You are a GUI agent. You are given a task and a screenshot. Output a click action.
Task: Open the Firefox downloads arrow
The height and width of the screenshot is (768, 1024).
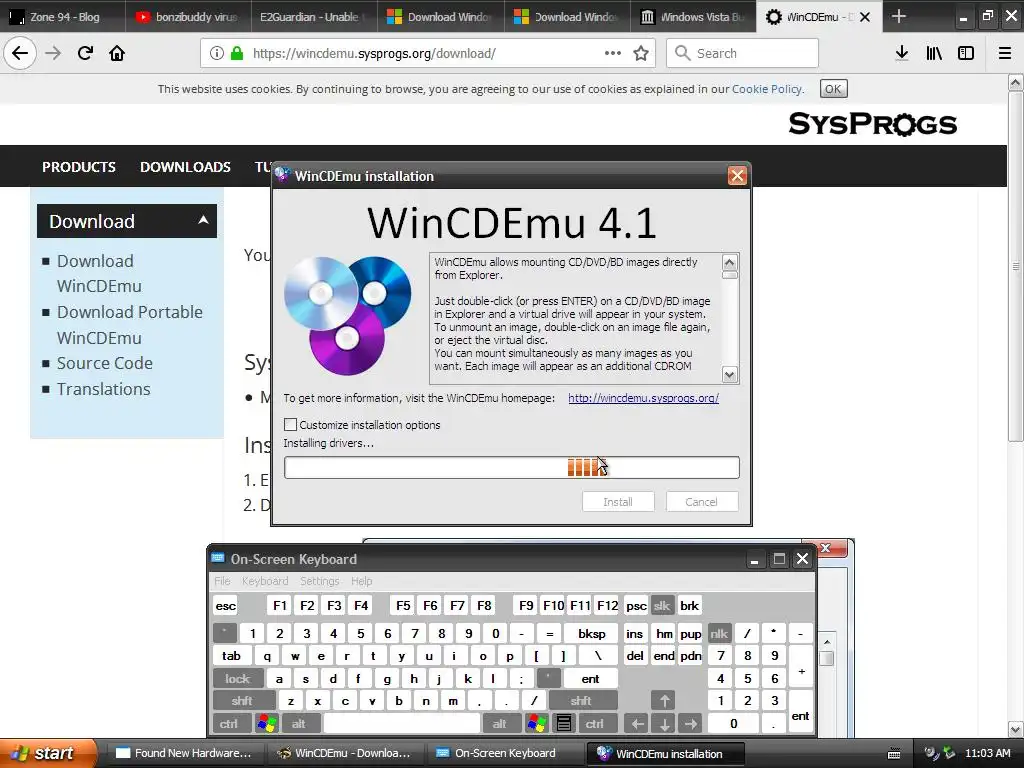click(902, 53)
